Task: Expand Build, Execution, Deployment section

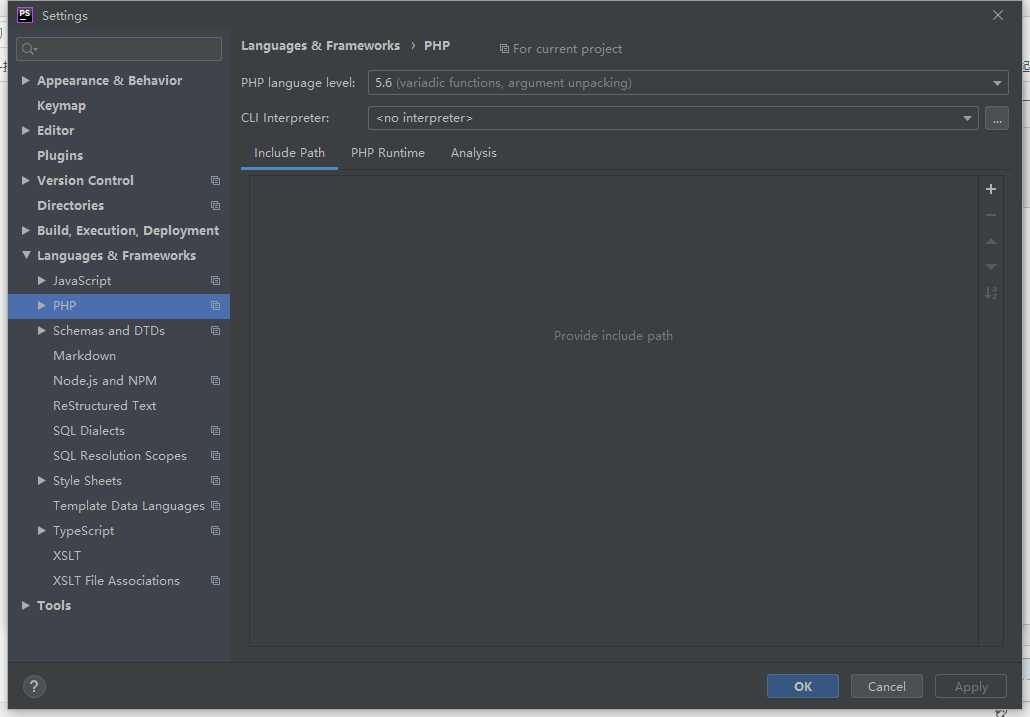Action: [x=26, y=230]
